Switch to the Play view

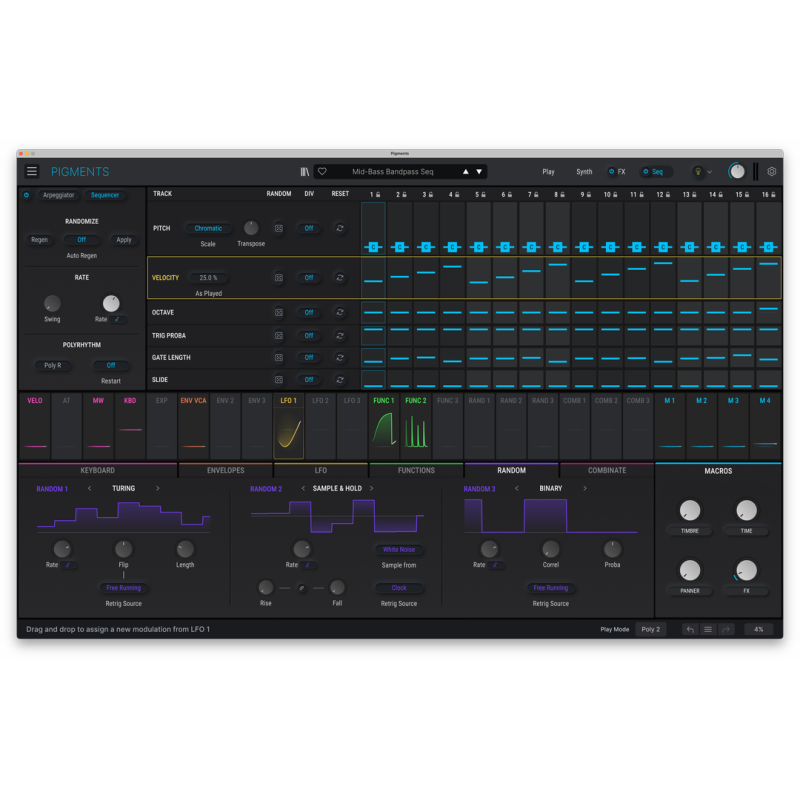tap(548, 172)
